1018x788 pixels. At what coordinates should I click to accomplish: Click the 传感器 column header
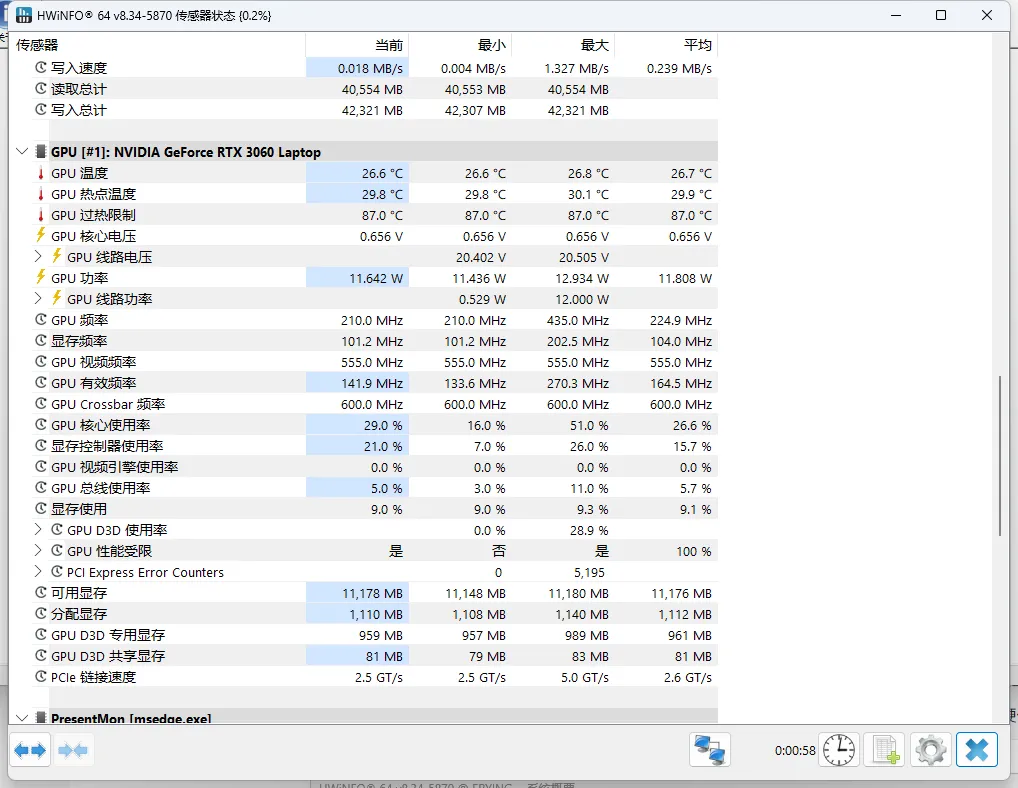(x=158, y=45)
